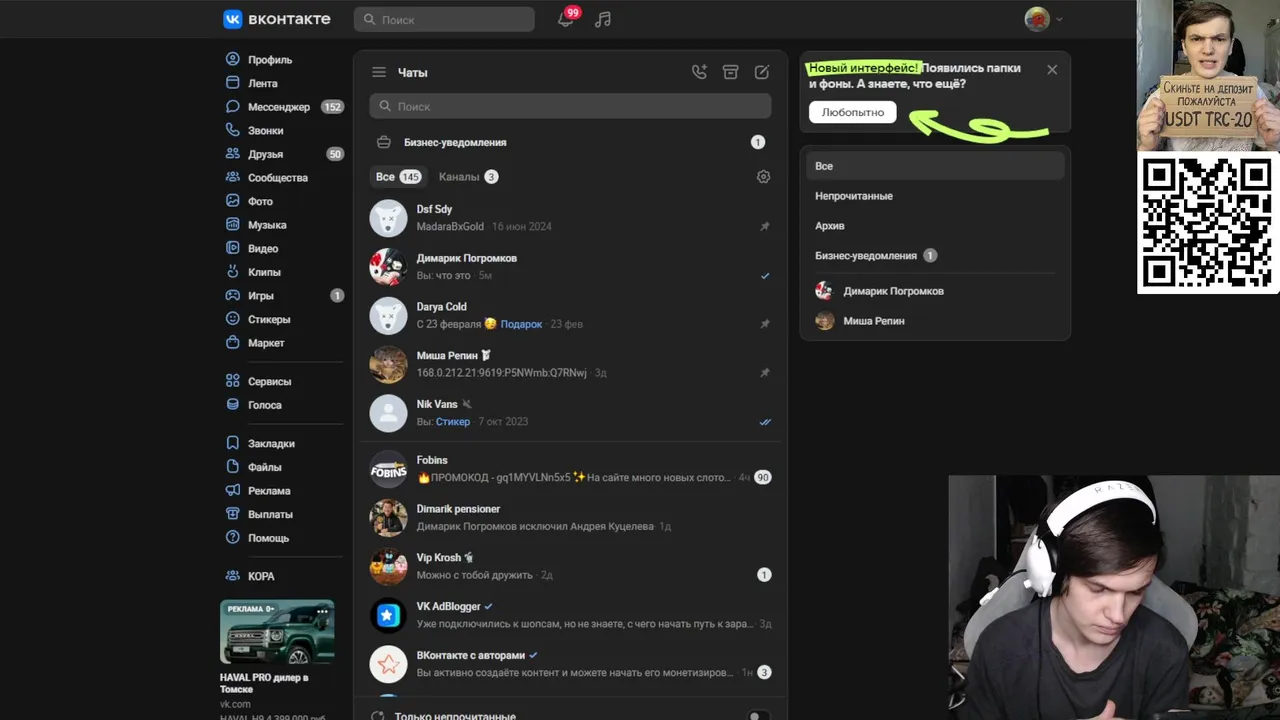Click the Маркет sidebar icon
This screenshot has width=1280, height=720.
coord(232,343)
